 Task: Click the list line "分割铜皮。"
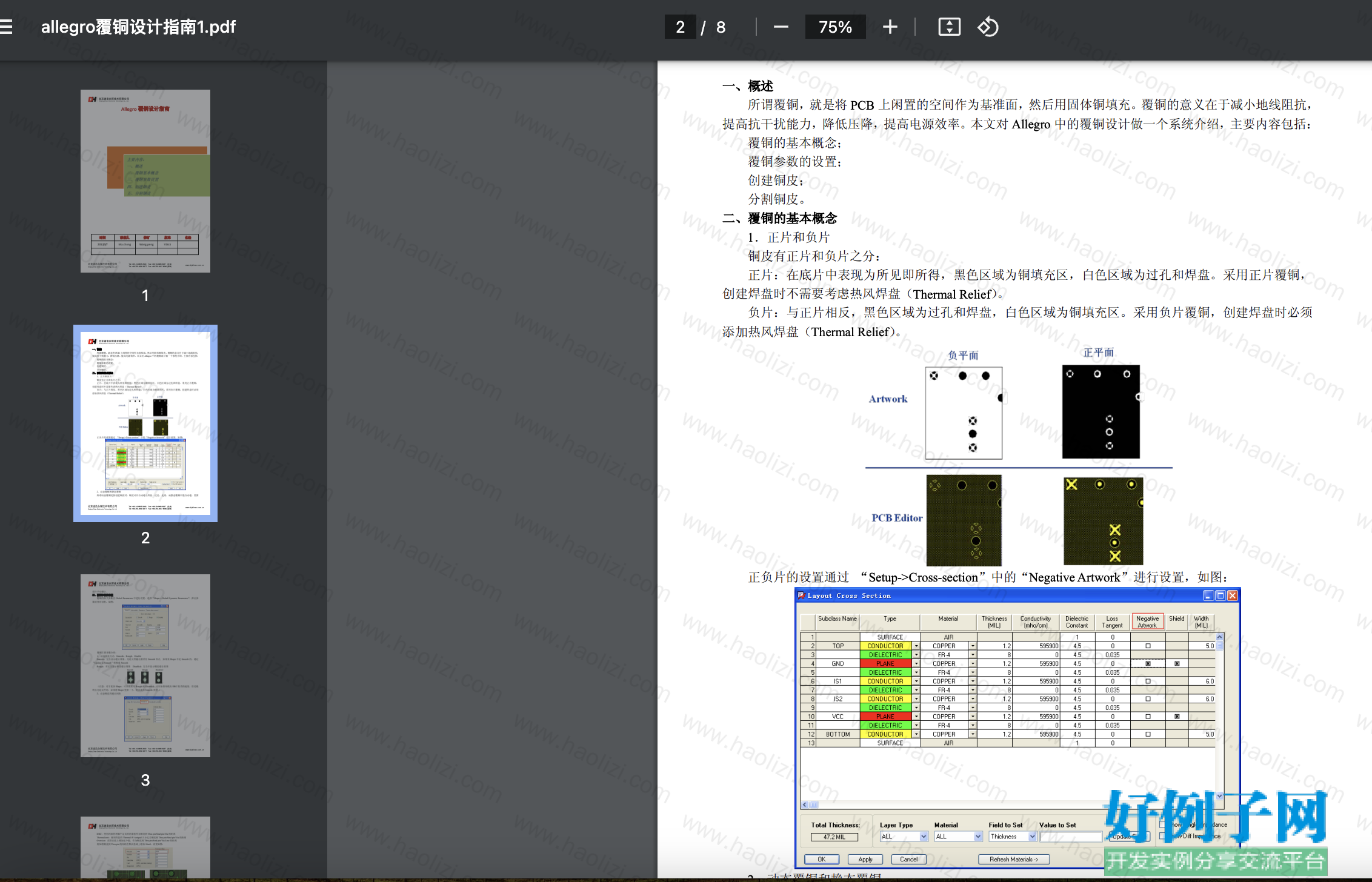[x=776, y=199]
